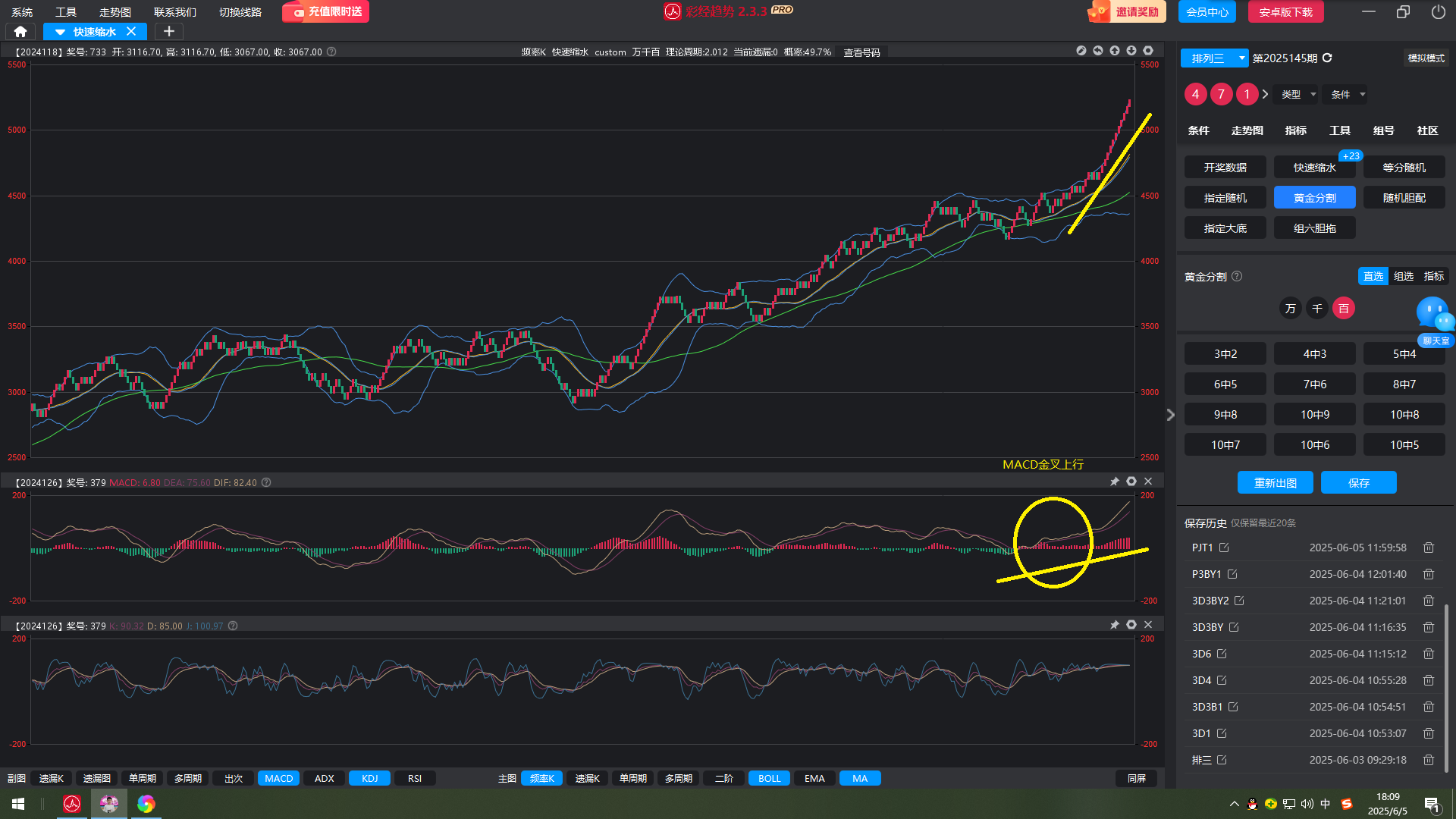Open MACD panel settings icon

1131,482
